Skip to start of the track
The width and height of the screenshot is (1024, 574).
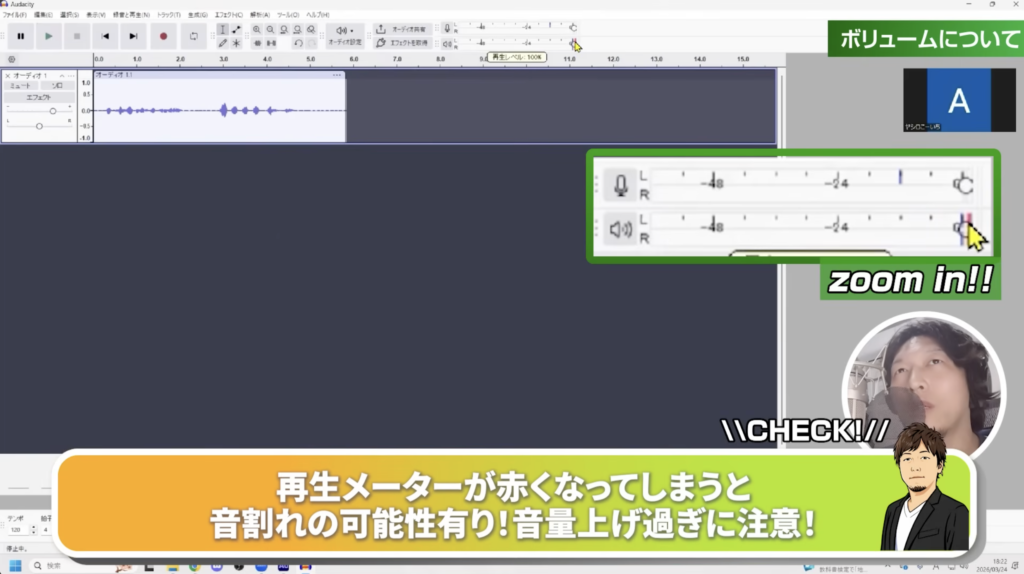pyautogui.click(x=105, y=36)
